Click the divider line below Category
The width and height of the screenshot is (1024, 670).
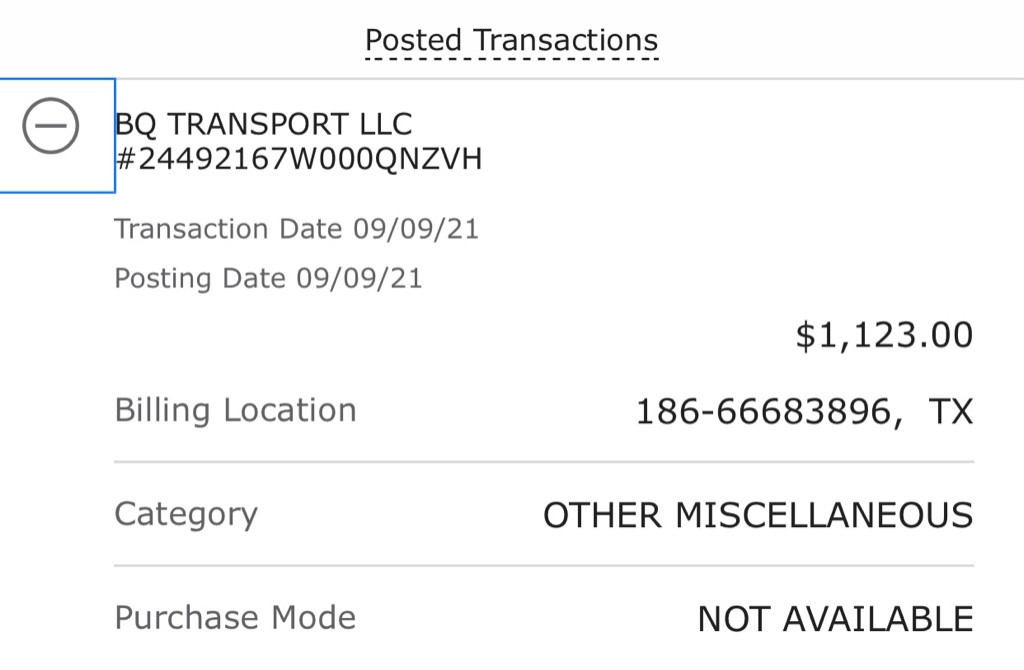tap(544, 565)
